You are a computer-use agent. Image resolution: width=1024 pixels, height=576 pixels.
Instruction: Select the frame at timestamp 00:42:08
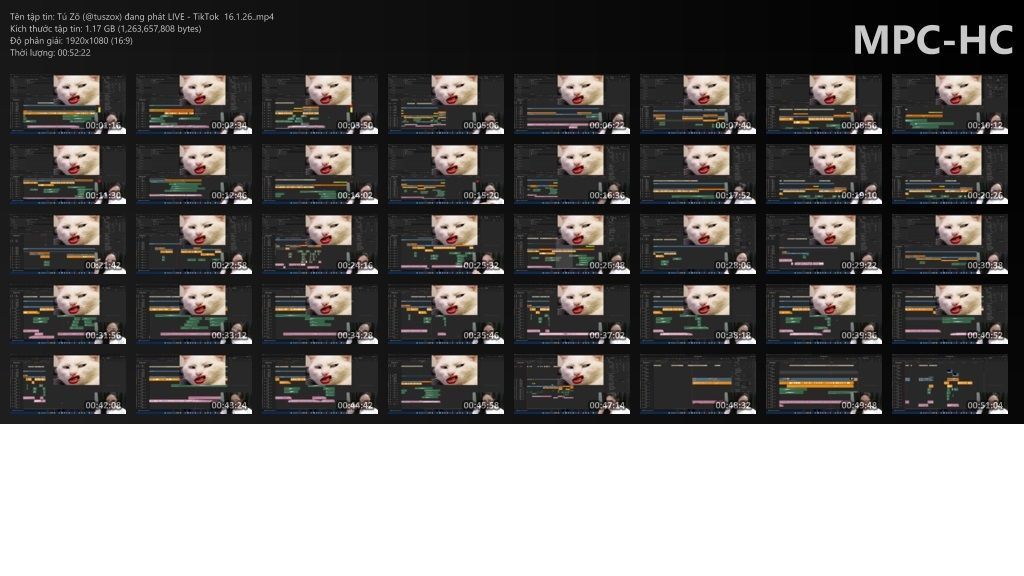tap(68, 384)
